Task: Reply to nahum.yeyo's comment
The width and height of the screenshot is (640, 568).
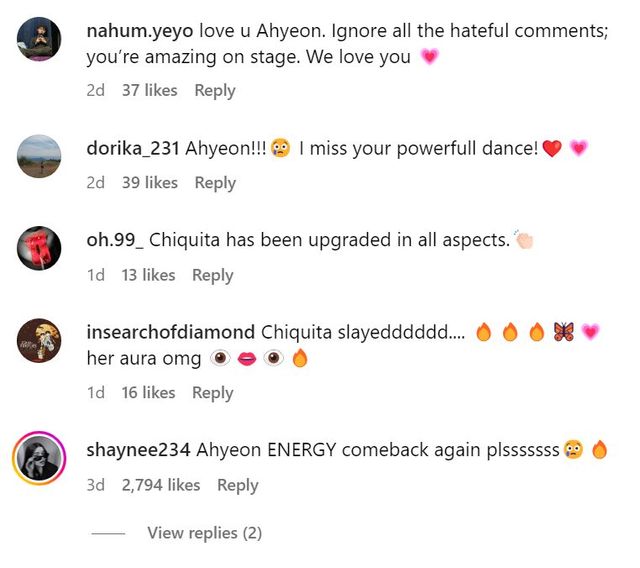Action: [215, 91]
